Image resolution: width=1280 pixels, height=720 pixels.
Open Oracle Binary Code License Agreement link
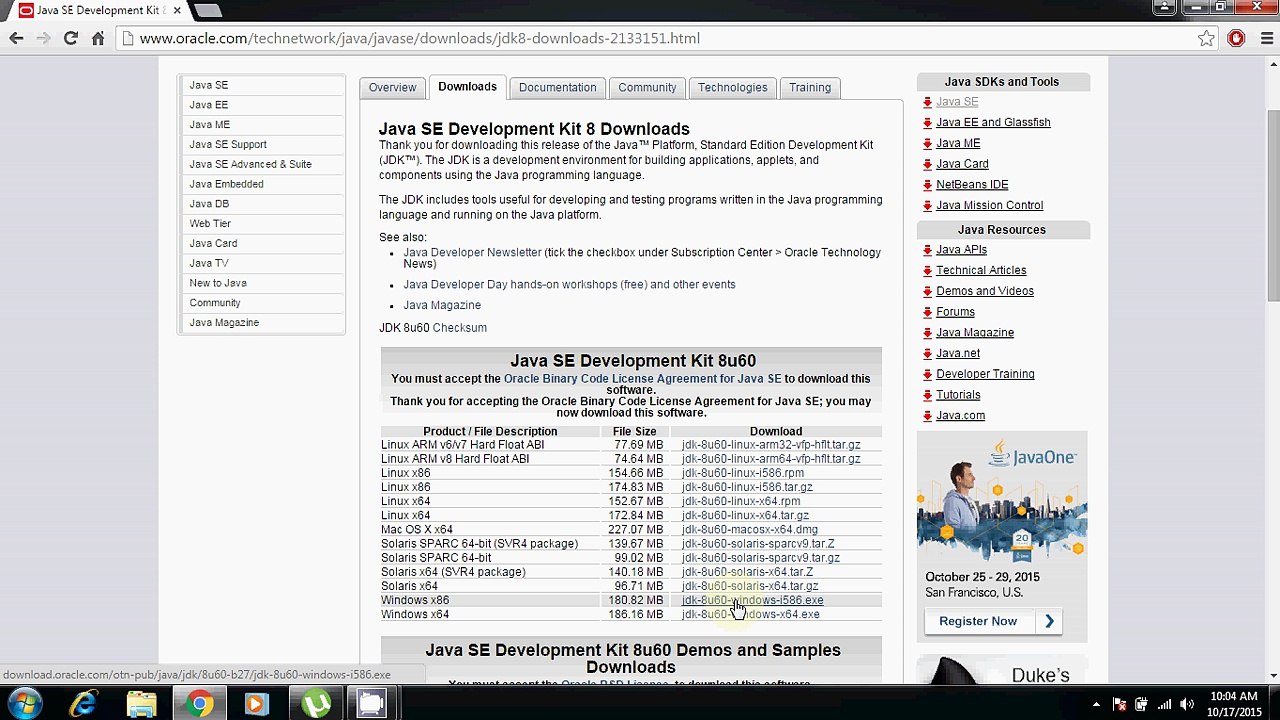(x=642, y=379)
